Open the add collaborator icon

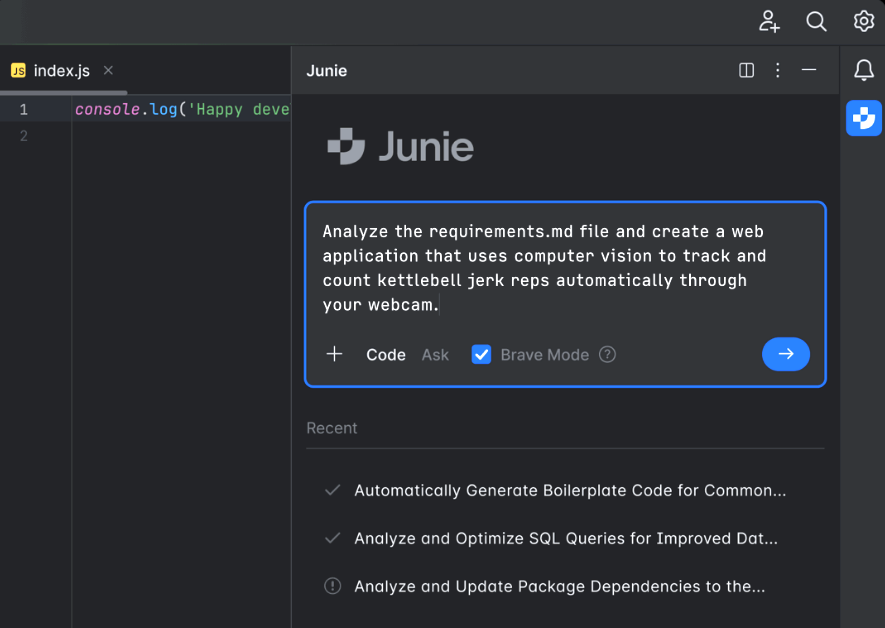pyautogui.click(x=769, y=21)
